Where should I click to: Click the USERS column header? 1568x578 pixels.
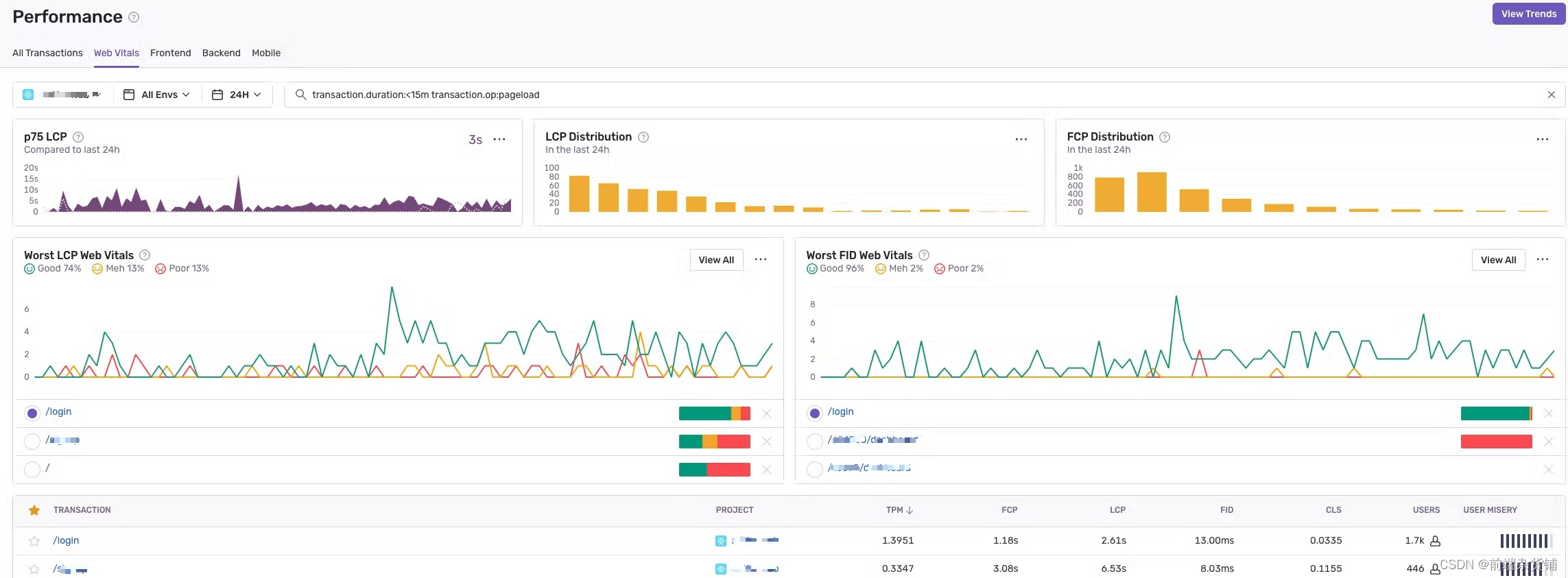coord(1426,510)
